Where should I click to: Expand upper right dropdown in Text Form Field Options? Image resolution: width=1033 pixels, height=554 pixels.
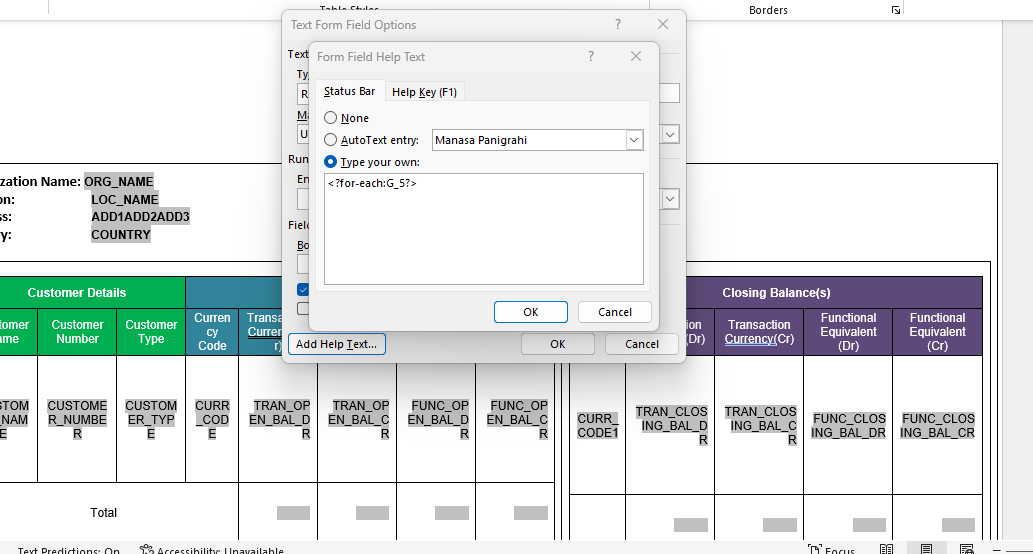coord(670,134)
